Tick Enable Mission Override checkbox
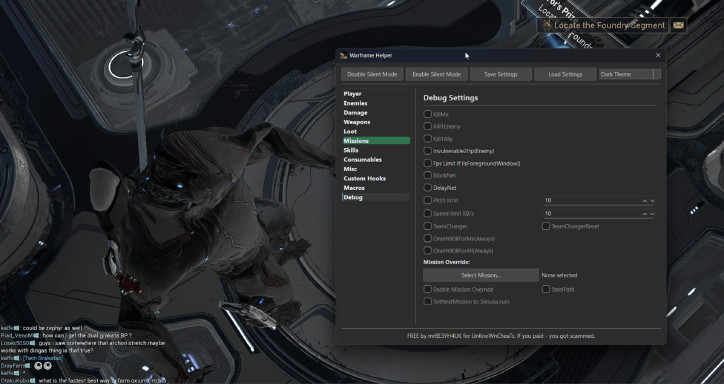The width and height of the screenshot is (724, 384). click(x=428, y=289)
